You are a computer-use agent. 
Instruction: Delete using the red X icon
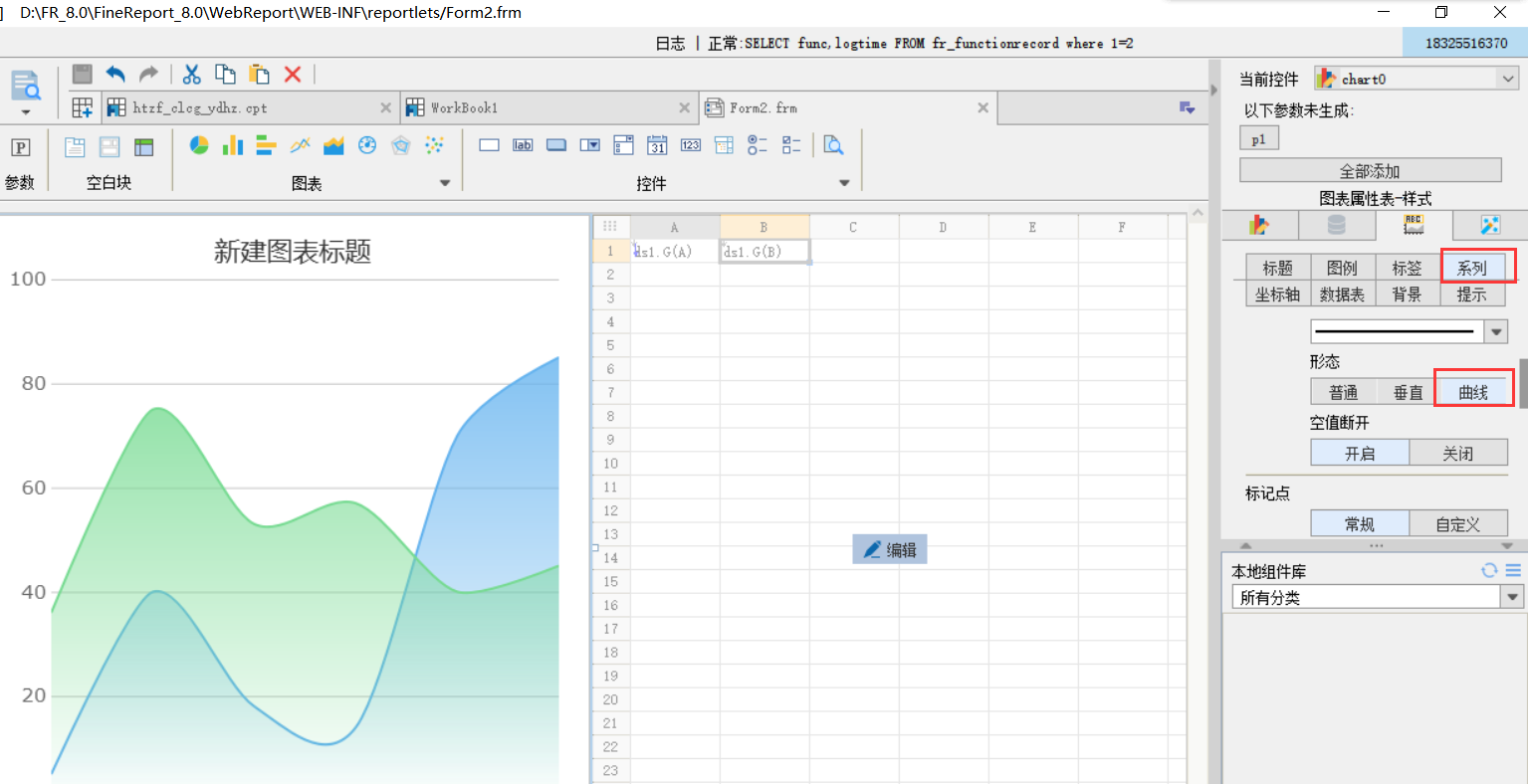click(293, 74)
